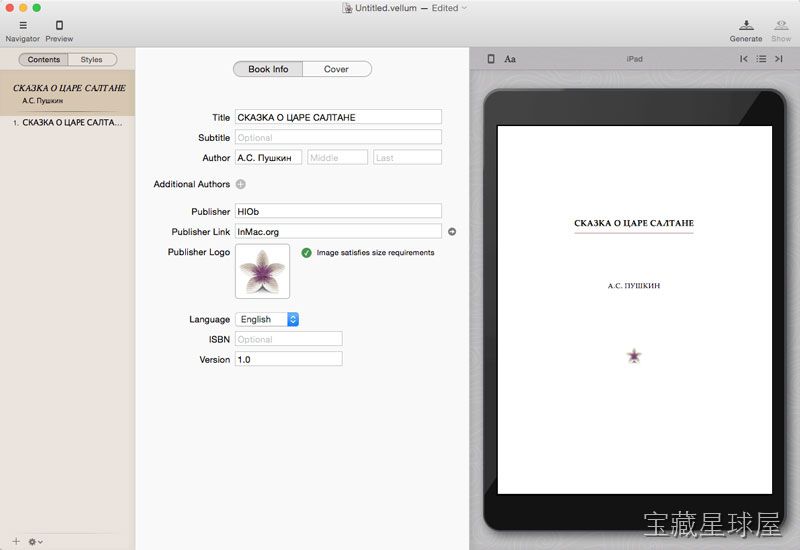Click the Author Middle name field
This screenshot has height=550, width=800.
pos(337,158)
